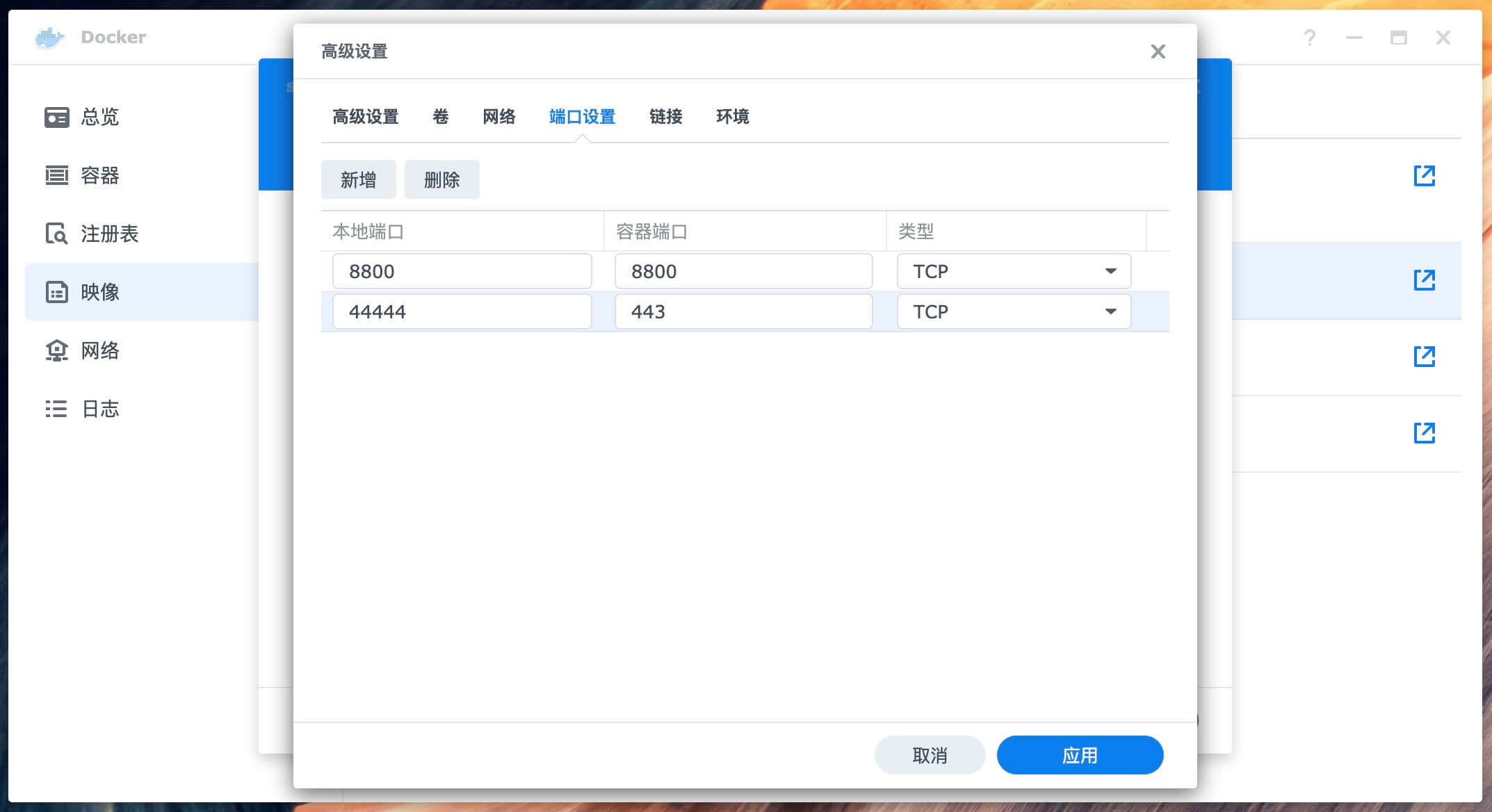Image resolution: width=1492 pixels, height=812 pixels.
Task: Switch to the 环境 (Environment) tab
Action: click(x=732, y=117)
